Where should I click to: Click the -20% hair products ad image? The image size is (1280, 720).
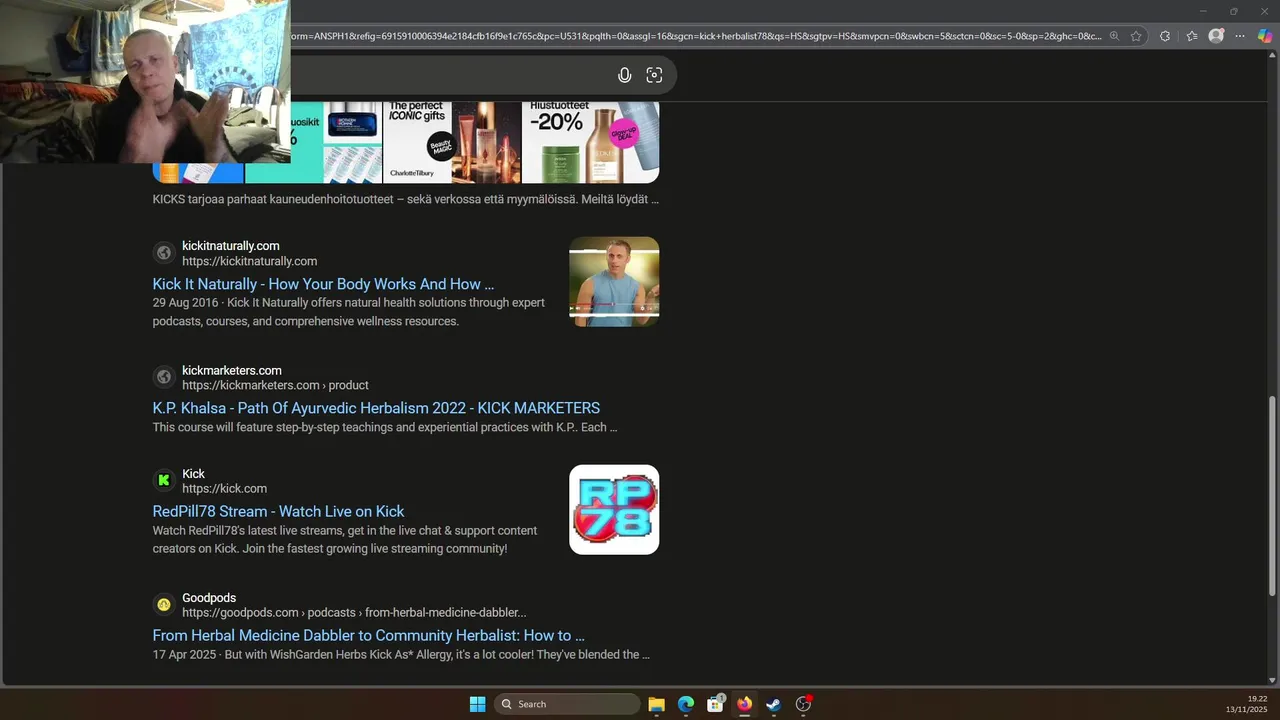pyautogui.click(x=590, y=141)
